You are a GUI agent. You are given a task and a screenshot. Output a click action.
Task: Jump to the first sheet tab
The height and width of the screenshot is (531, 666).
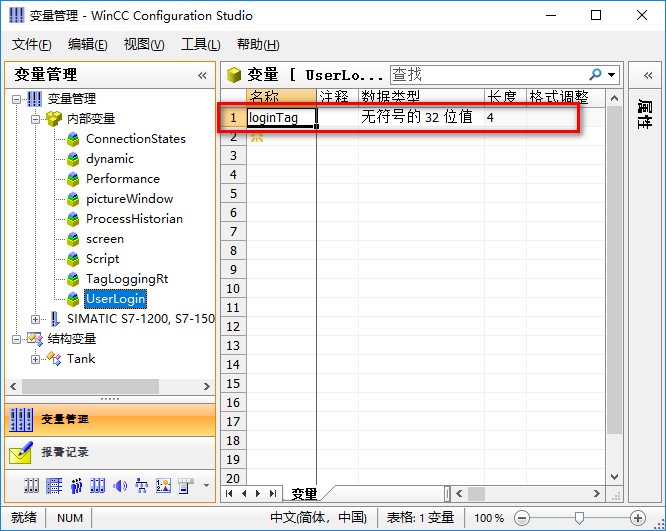tap(229, 493)
